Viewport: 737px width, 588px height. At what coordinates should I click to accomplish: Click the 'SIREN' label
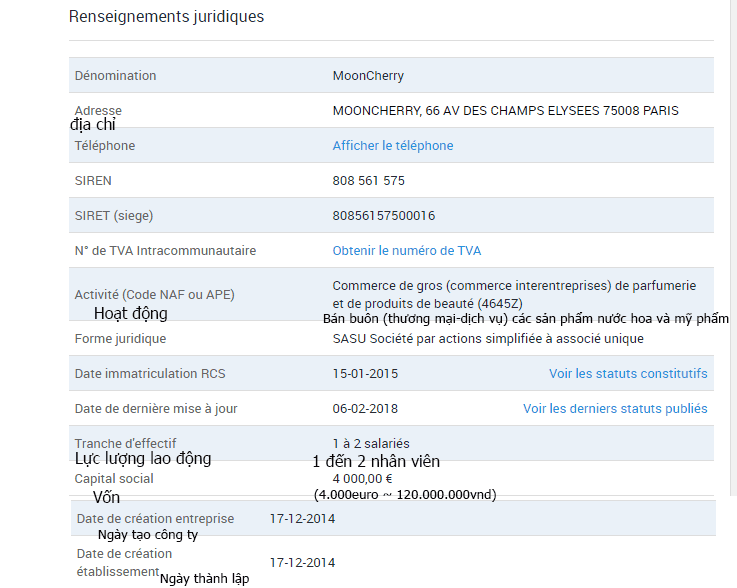[x=93, y=181]
